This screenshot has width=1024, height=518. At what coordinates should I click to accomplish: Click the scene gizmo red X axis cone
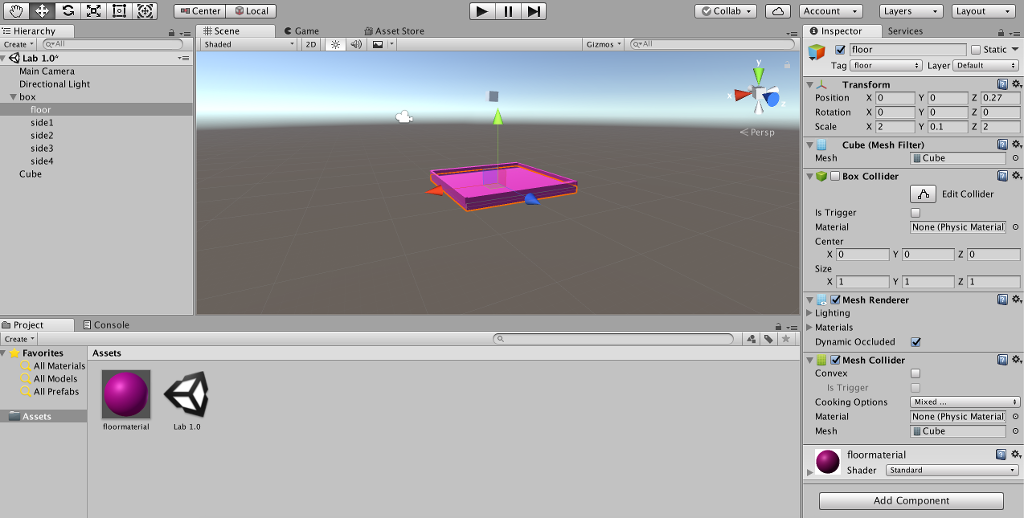743,95
